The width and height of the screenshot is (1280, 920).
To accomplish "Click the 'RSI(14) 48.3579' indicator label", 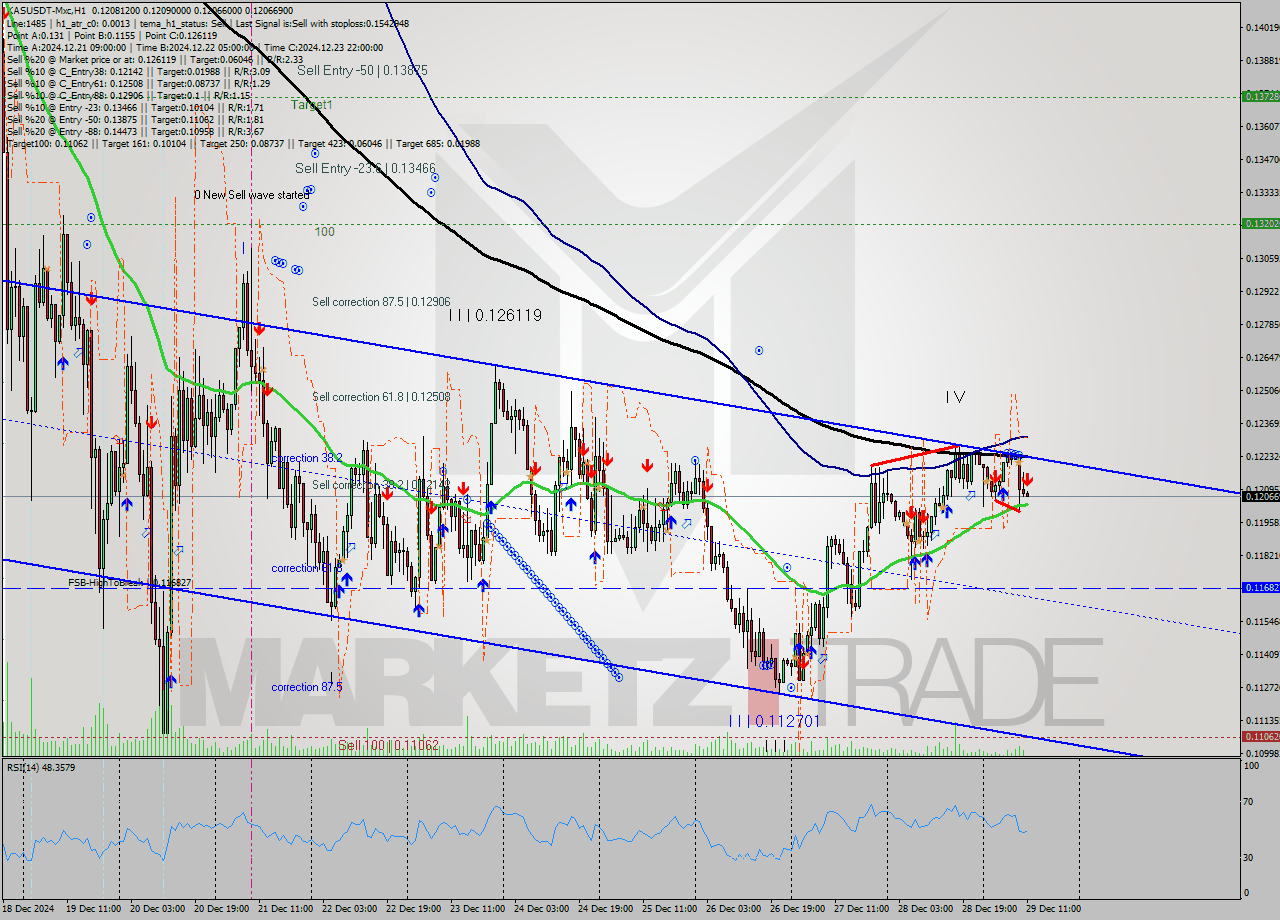I will [40, 768].
